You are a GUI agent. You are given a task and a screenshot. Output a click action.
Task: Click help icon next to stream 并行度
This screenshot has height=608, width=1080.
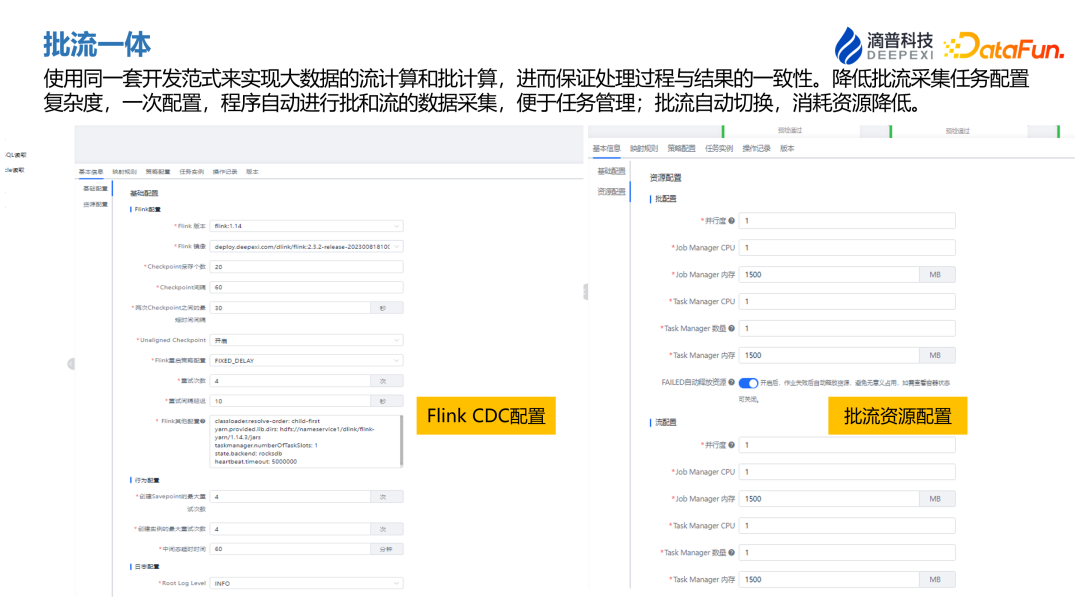(x=731, y=445)
